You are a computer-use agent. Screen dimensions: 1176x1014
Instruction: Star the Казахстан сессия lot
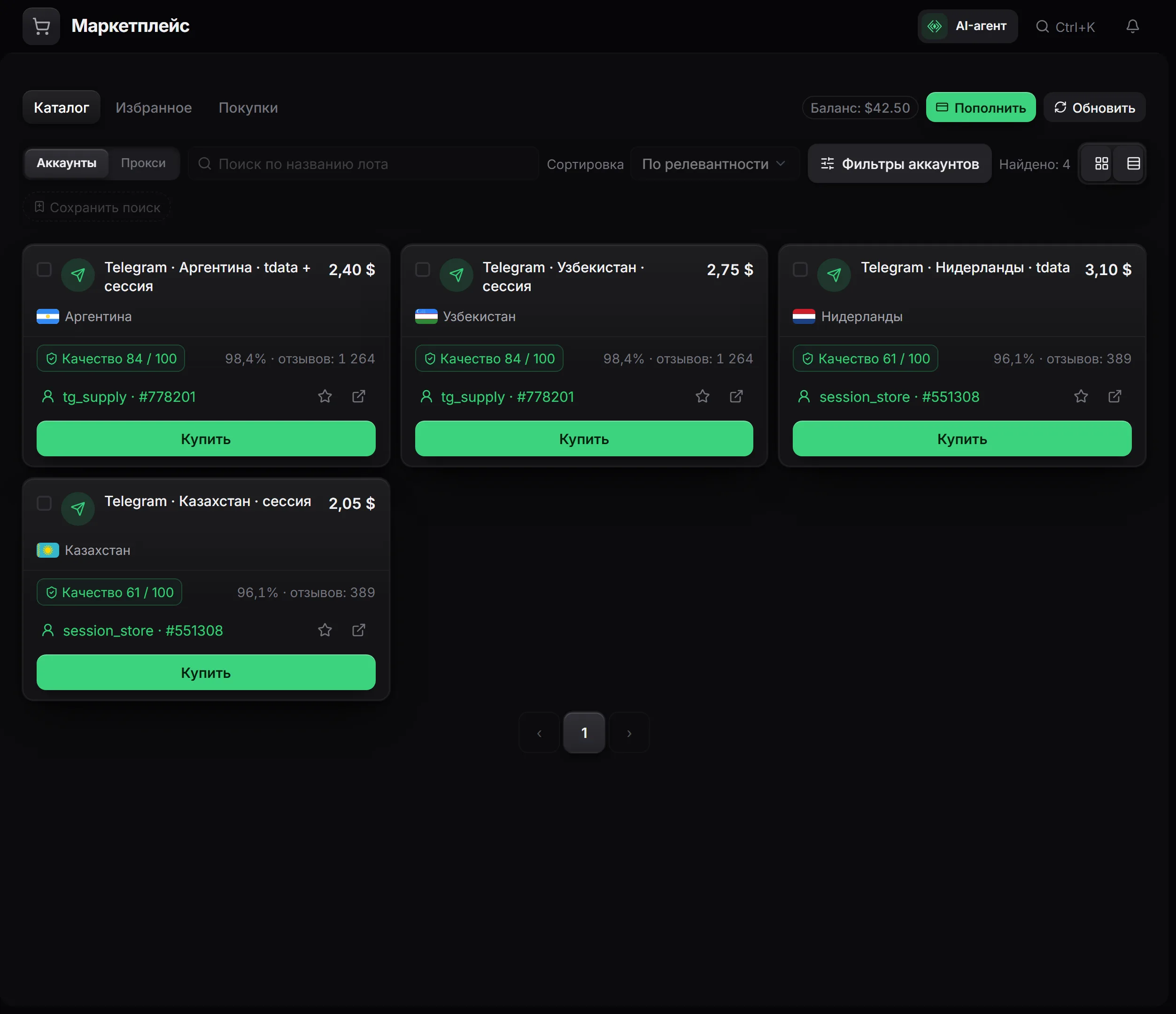[325, 630]
